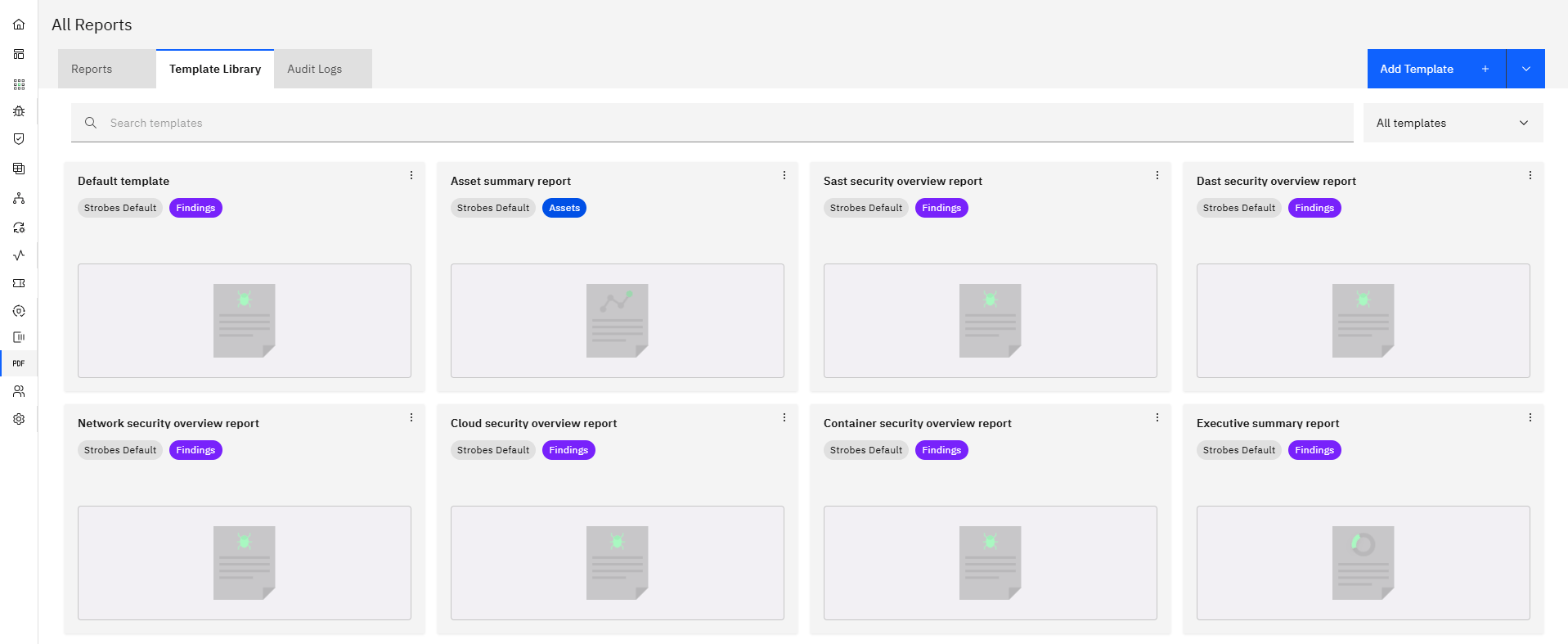Open the shield checkmark icon in sidebar
Screen dimensions: 1568x644
tap(19, 139)
